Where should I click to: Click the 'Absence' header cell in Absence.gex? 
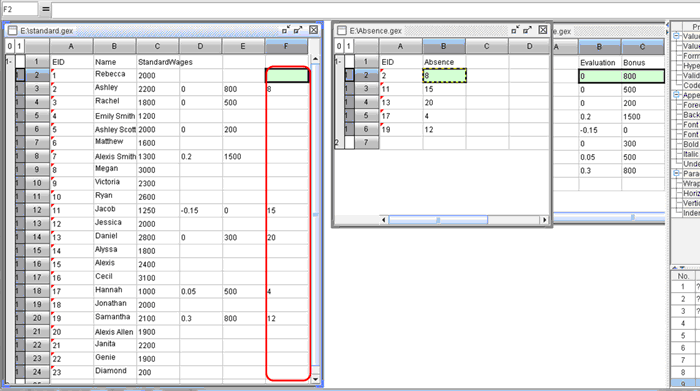tap(444, 62)
